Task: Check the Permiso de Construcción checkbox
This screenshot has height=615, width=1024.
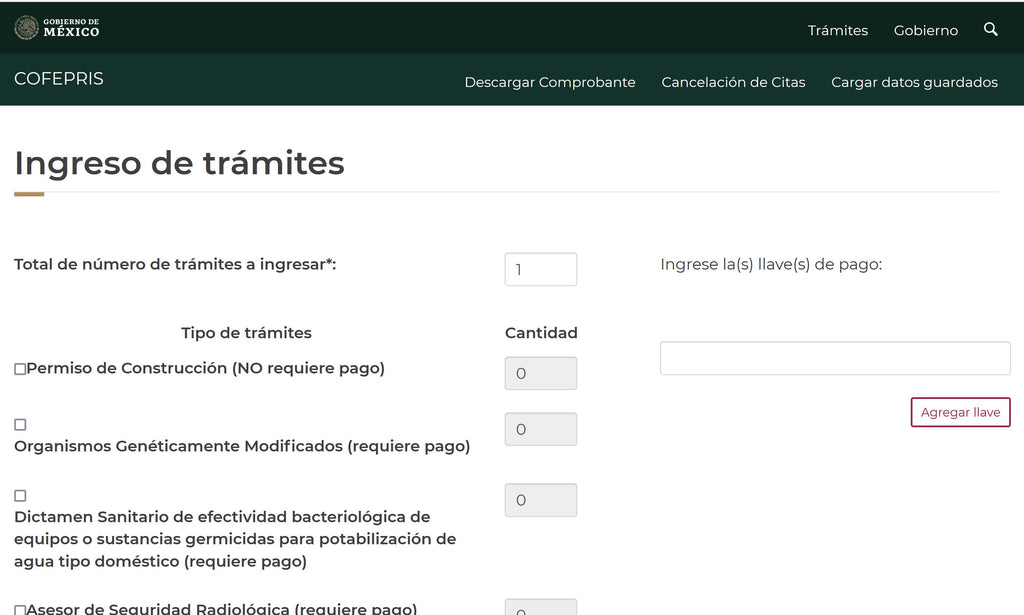Action: click(20, 369)
